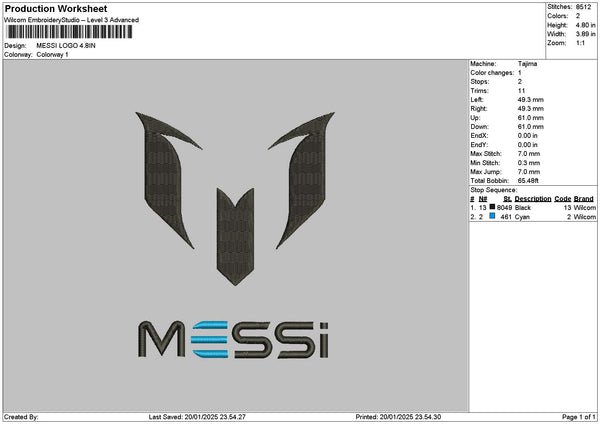Viewport: 600px width, 424px height.
Task: Click the Height value '4.80 in'
Action: (x=585, y=25)
